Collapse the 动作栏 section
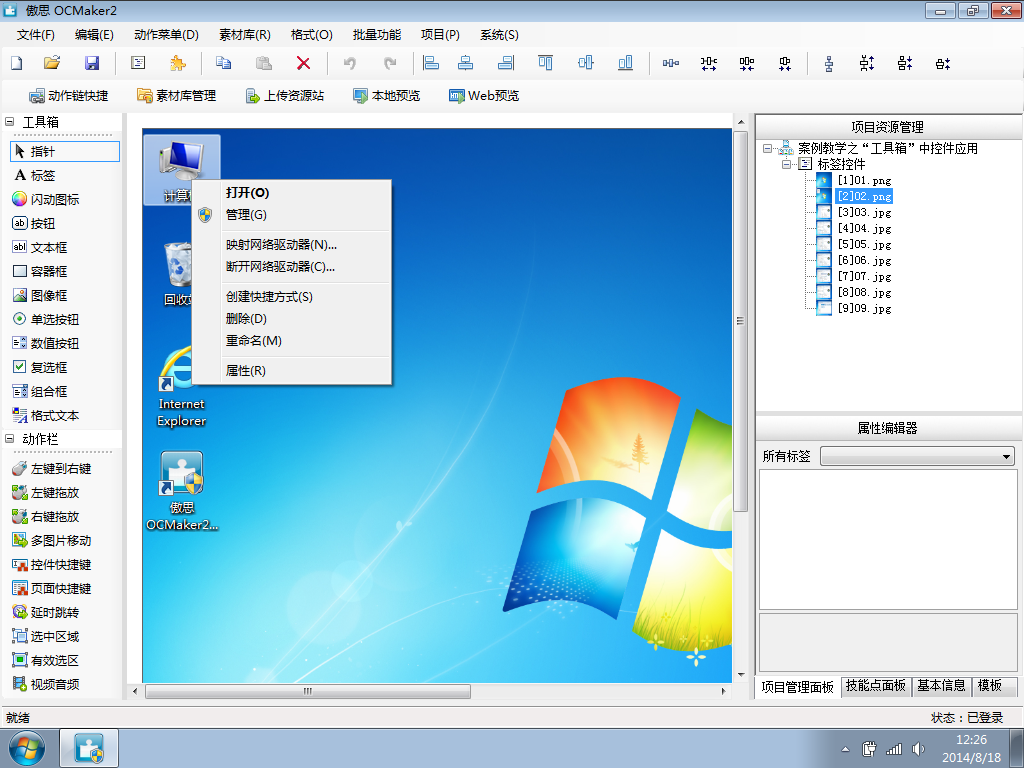 (10, 439)
